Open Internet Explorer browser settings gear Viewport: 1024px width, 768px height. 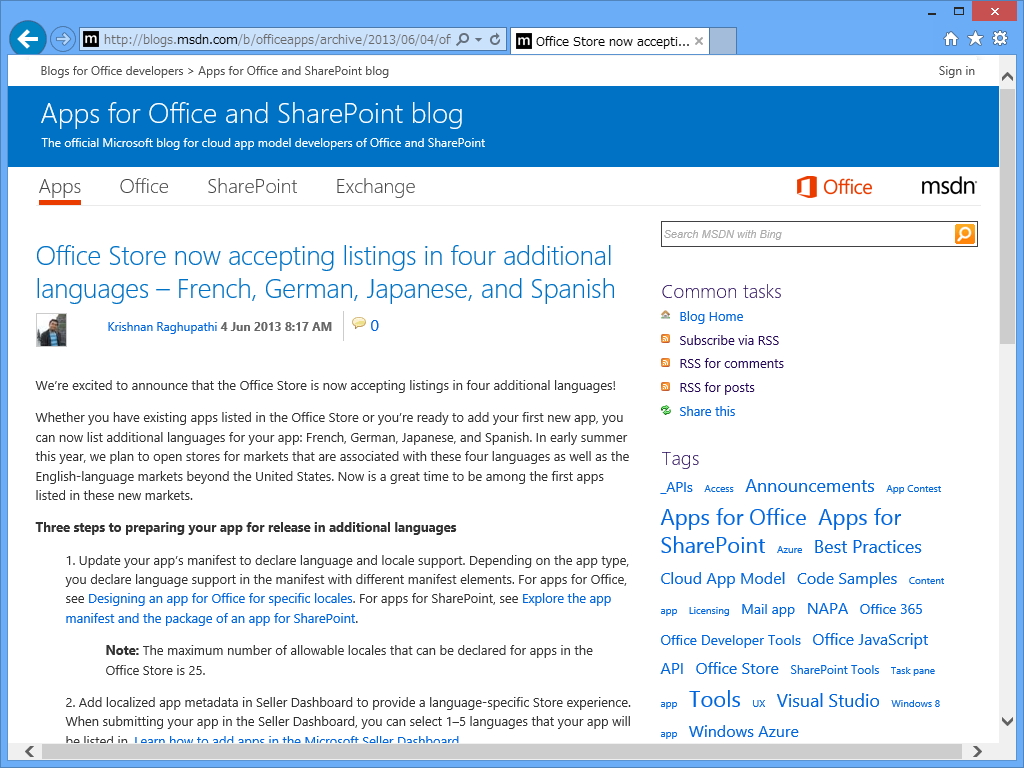pos(999,39)
